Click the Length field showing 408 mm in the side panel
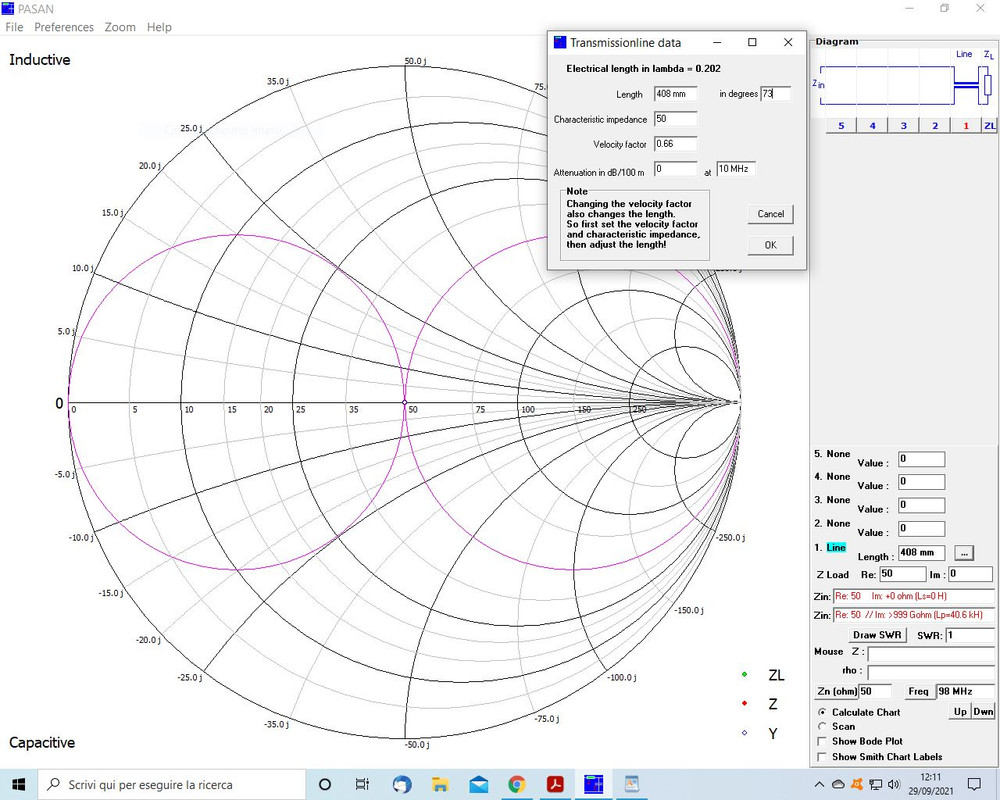This screenshot has width=1000, height=800. pyautogui.click(x=922, y=552)
